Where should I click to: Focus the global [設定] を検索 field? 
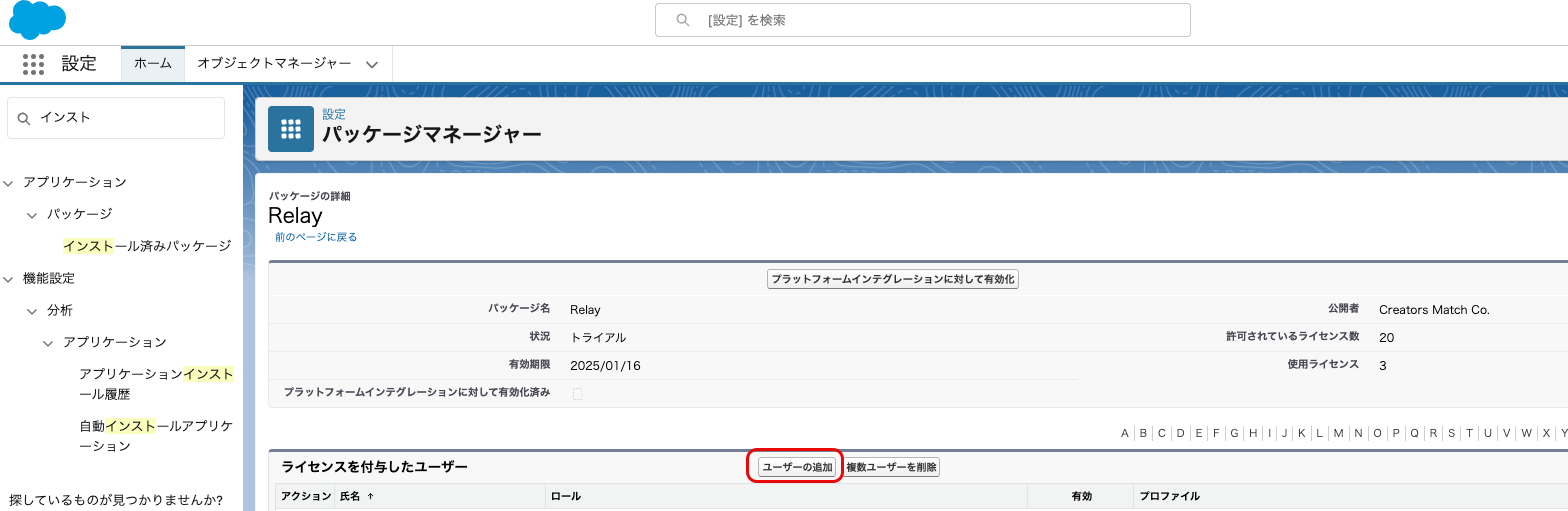[x=923, y=20]
